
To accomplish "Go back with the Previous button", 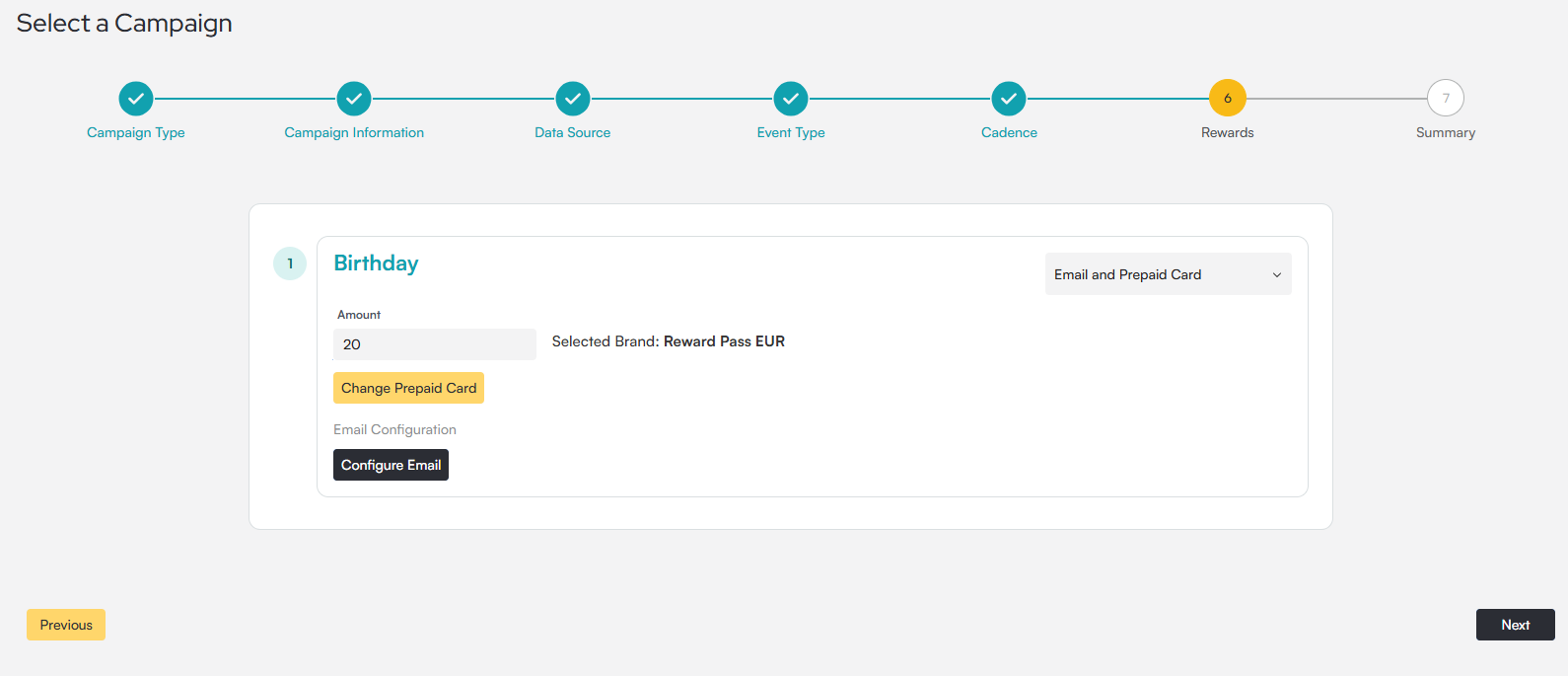I will [x=66, y=625].
